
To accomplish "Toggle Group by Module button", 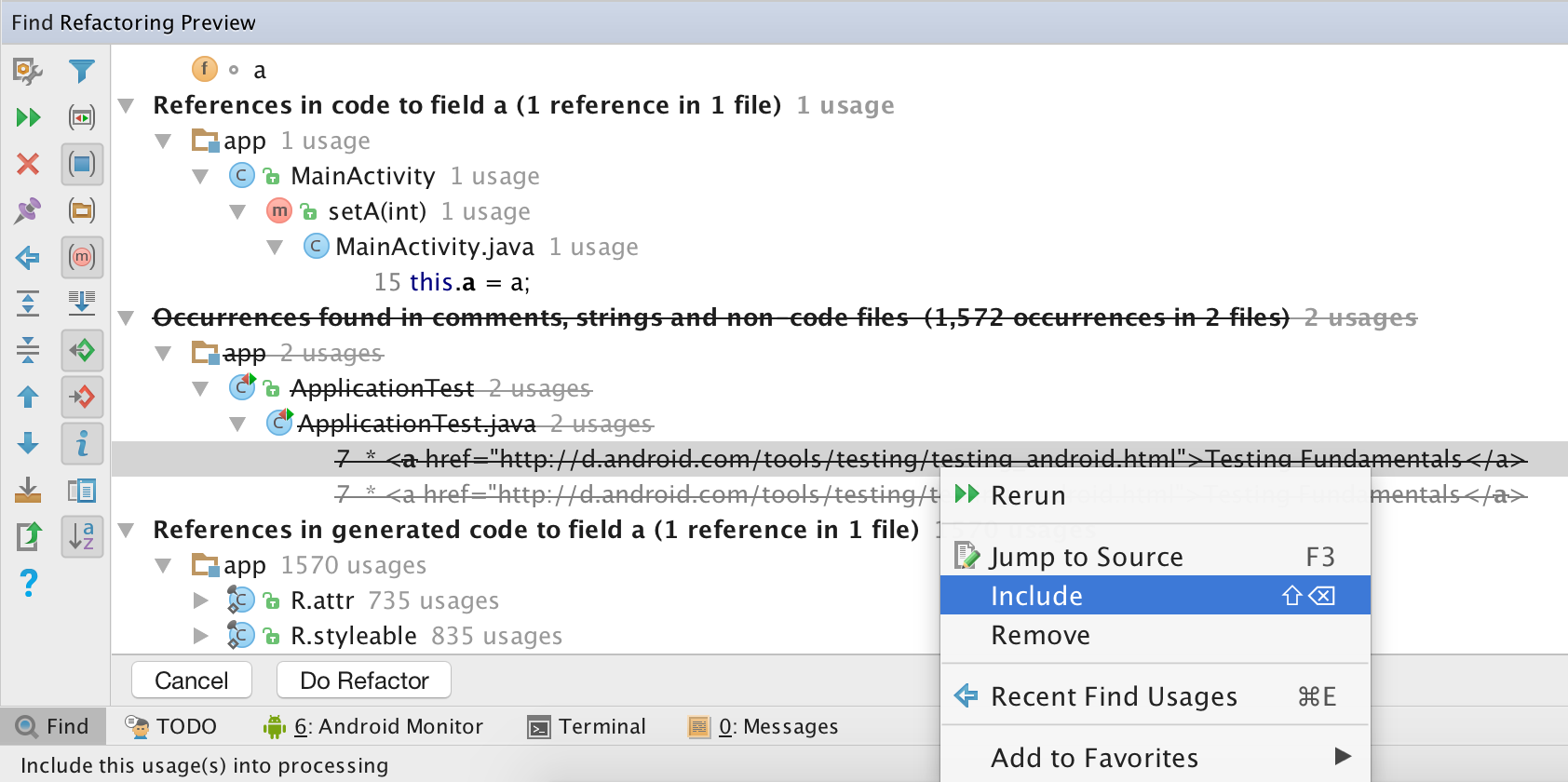I will click(82, 164).
